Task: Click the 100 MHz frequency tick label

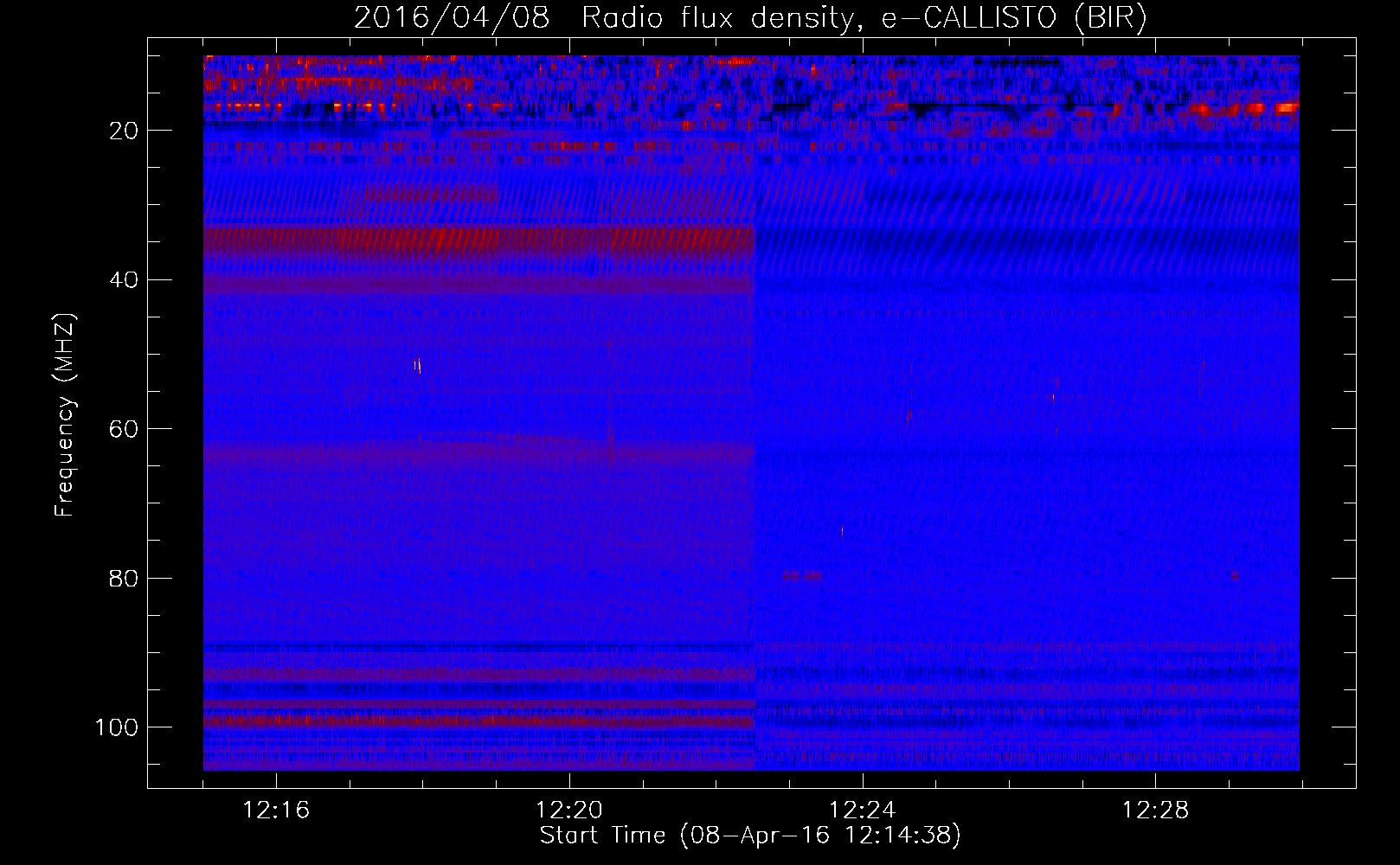Action: click(117, 727)
